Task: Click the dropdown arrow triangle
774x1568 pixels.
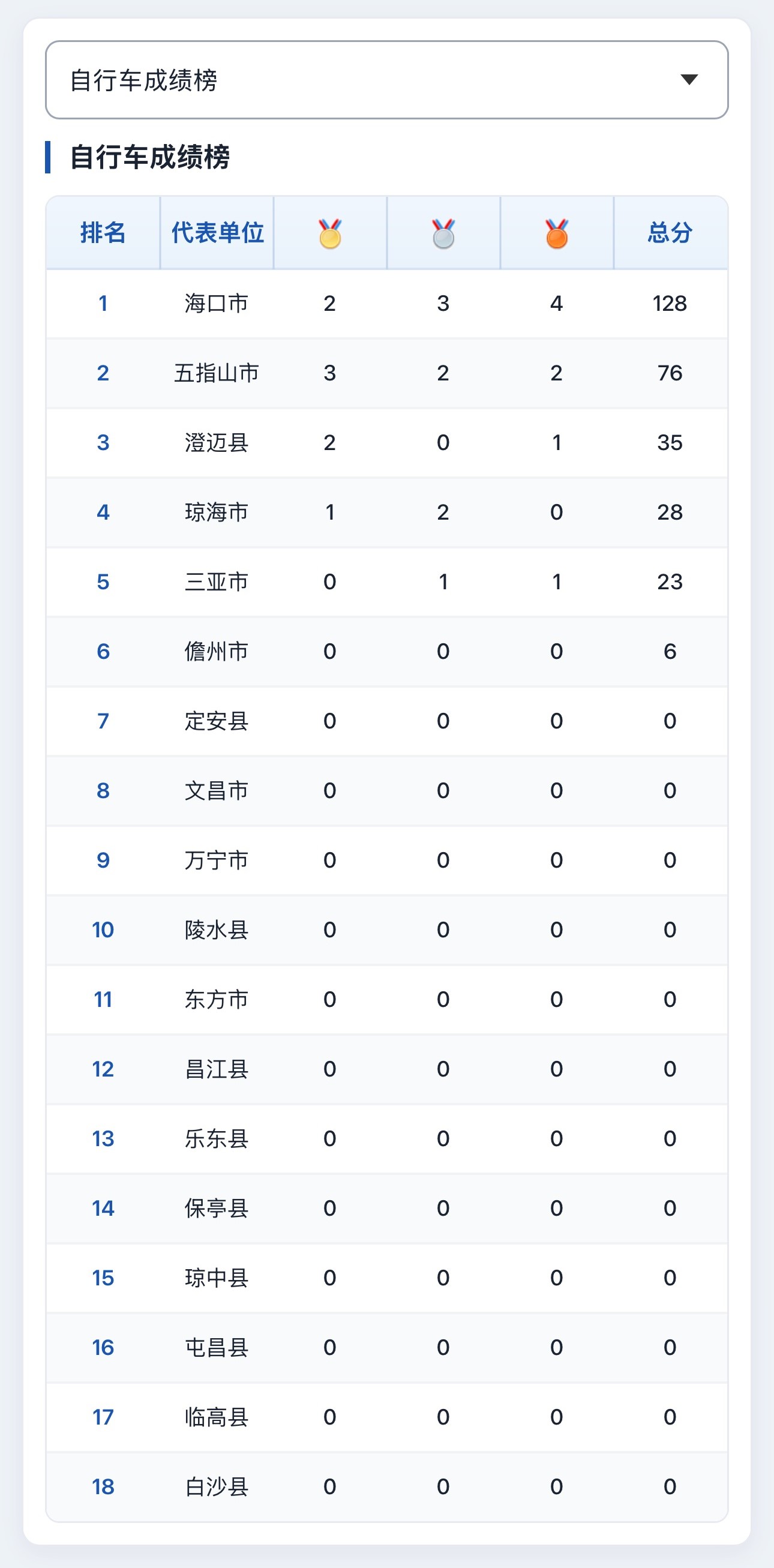Action: 689,79
